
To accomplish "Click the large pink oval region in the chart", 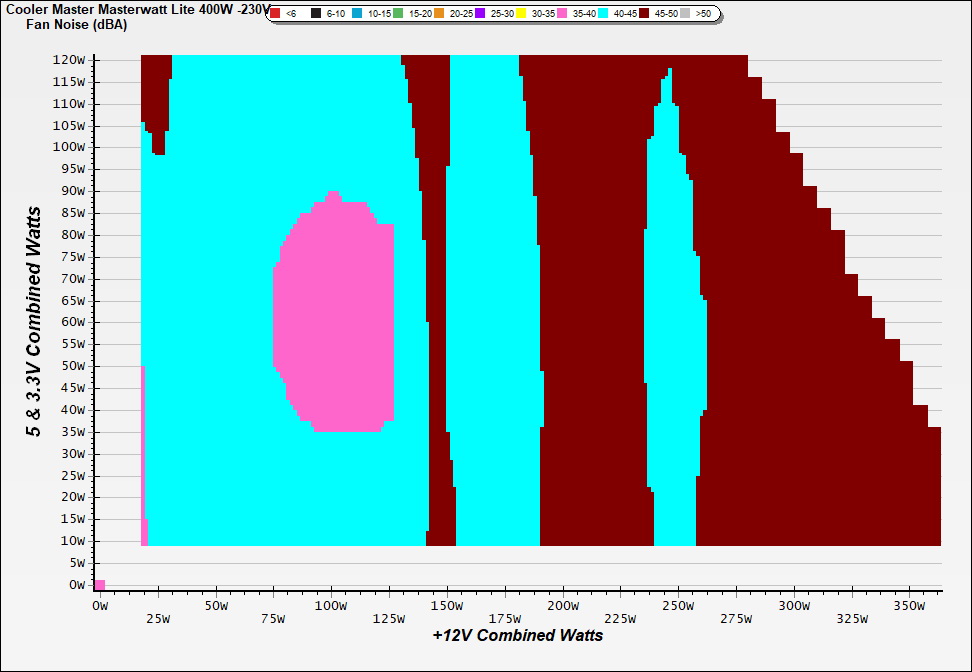I will click(x=332, y=312).
